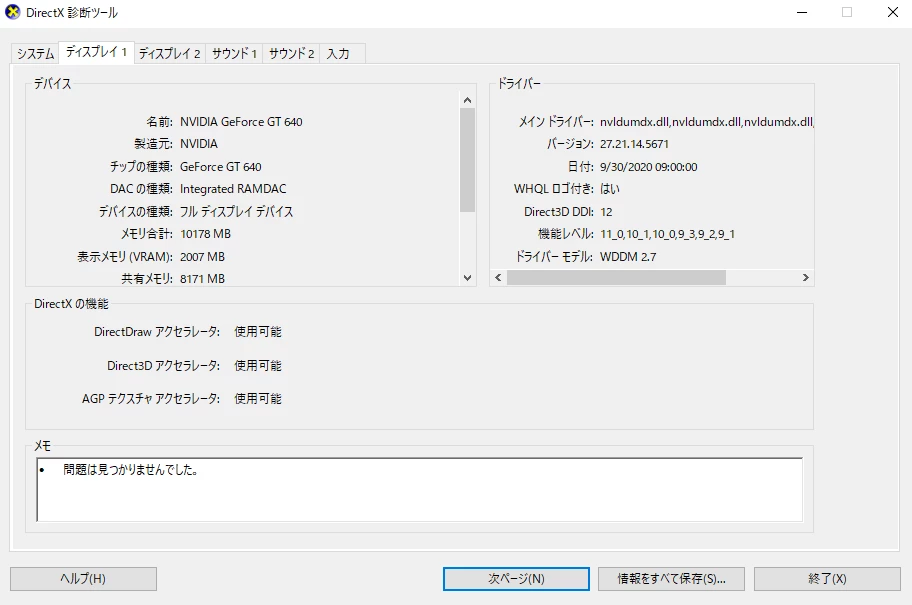912x605 pixels.
Task: Click driver panel scroll right arrow
Action: [806, 277]
